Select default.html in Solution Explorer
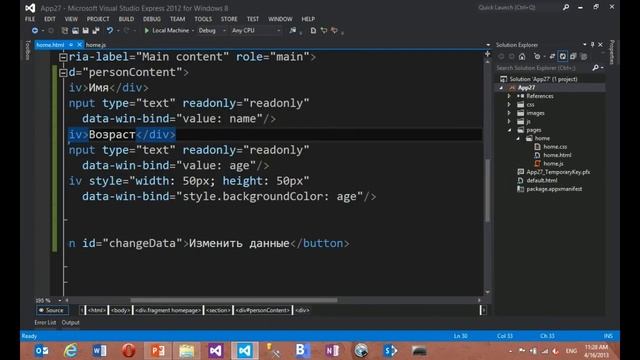The width and height of the screenshot is (640, 360). [x=542, y=180]
